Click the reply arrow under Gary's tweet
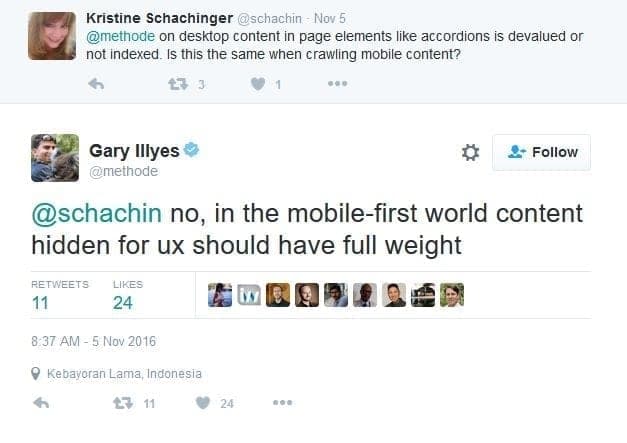 tap(41, 403)
